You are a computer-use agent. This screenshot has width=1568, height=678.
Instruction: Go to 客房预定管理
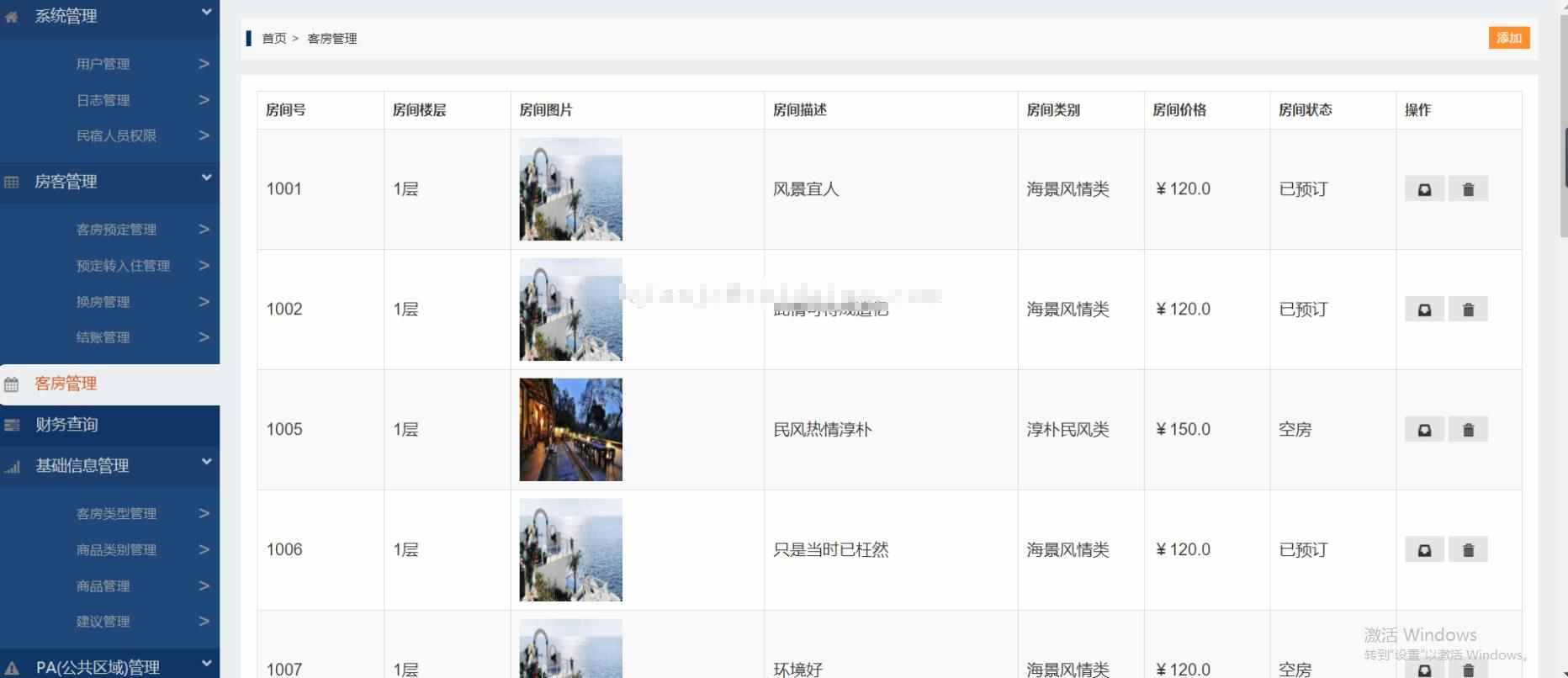[x=116, y=230]
